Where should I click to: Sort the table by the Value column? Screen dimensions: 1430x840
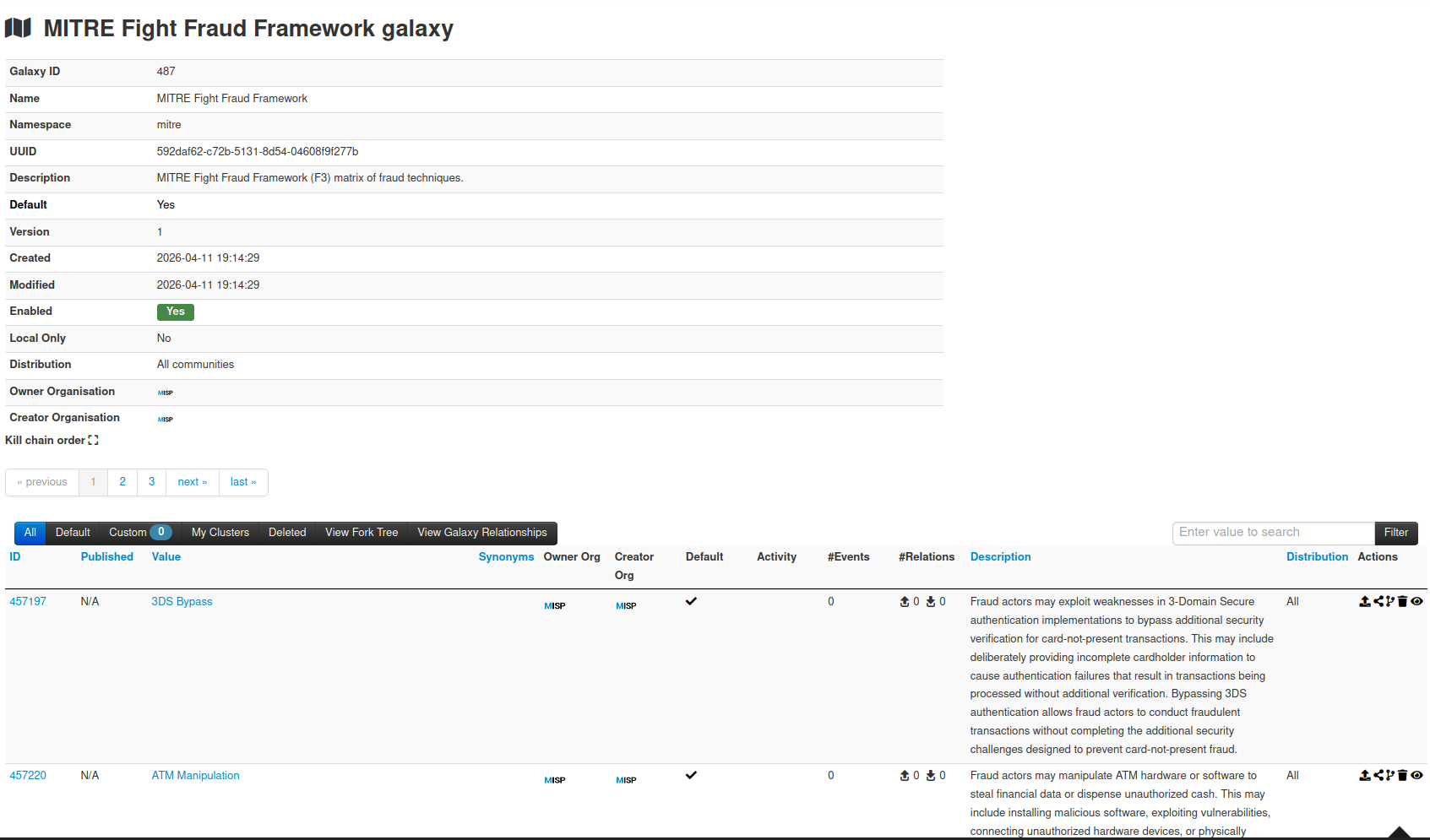point(166,557)
